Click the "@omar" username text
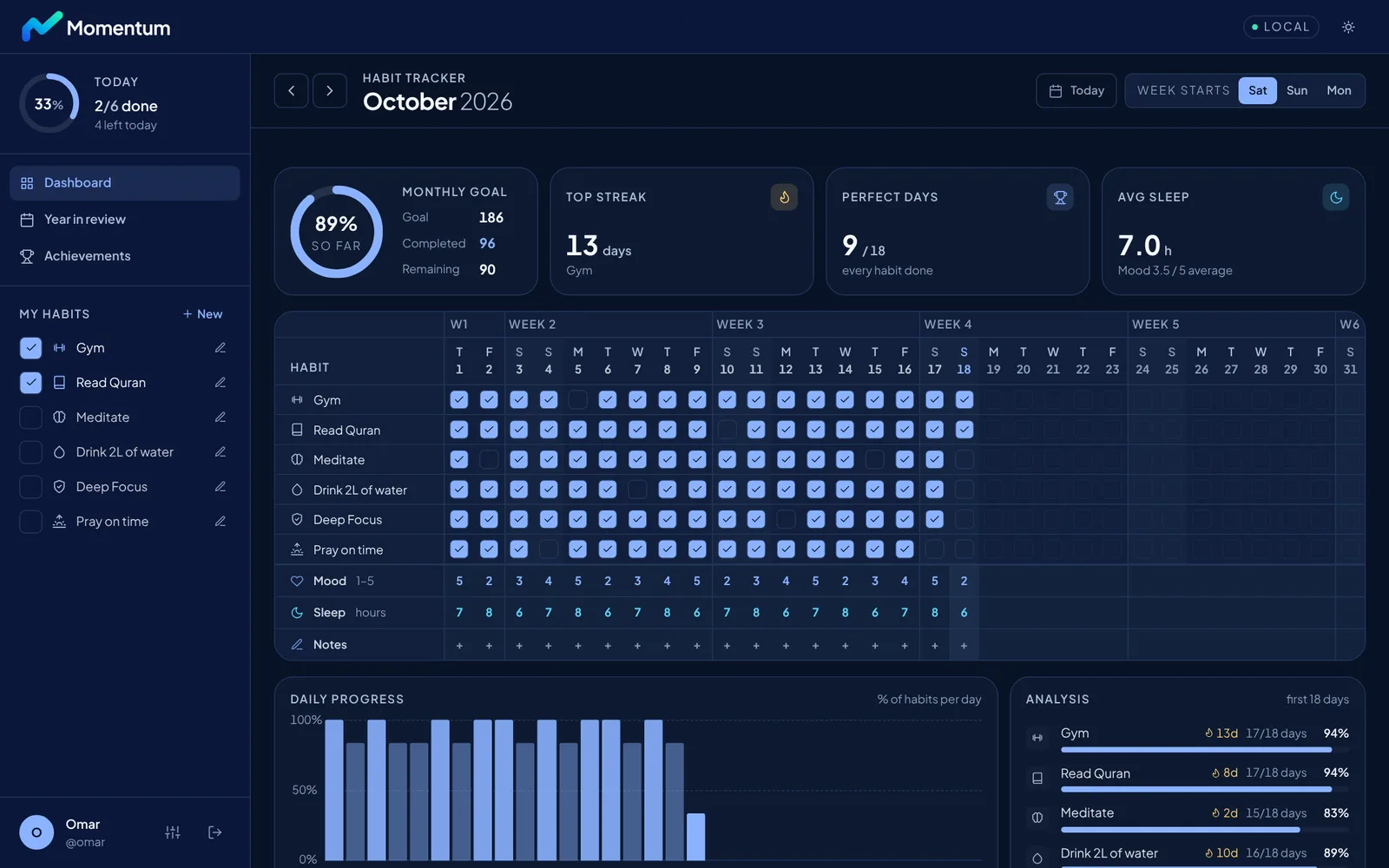This screenshot has height=868, width=1389. 85,842
